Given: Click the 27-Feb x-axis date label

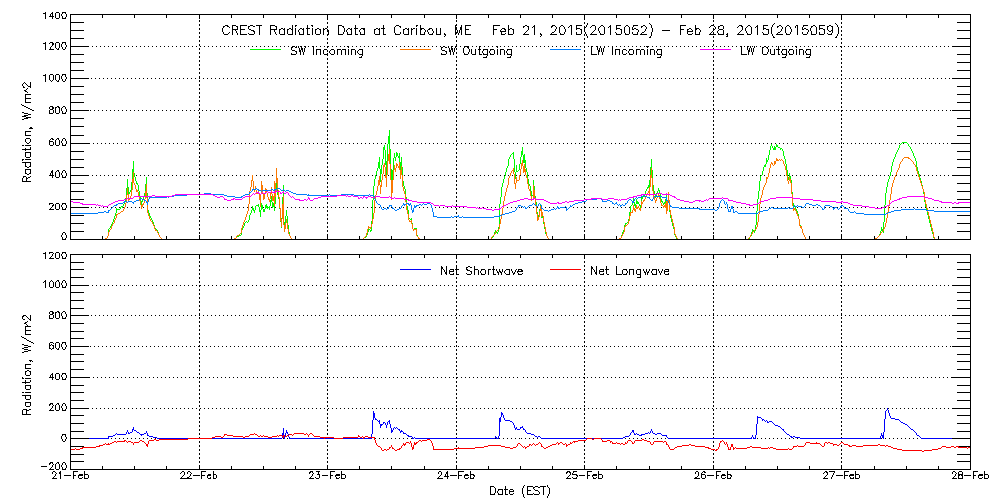Looking at the screenshot, I should tap(841, 477).
